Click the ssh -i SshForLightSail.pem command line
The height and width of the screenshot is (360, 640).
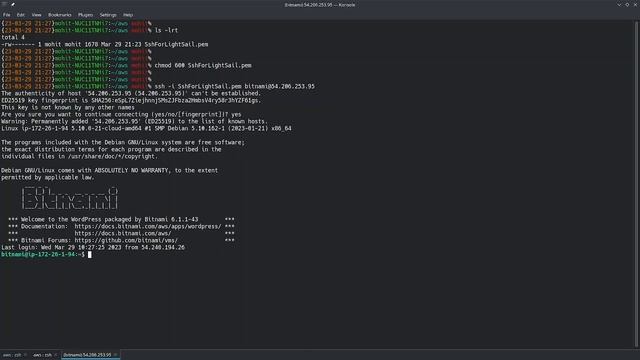(235, 87)
